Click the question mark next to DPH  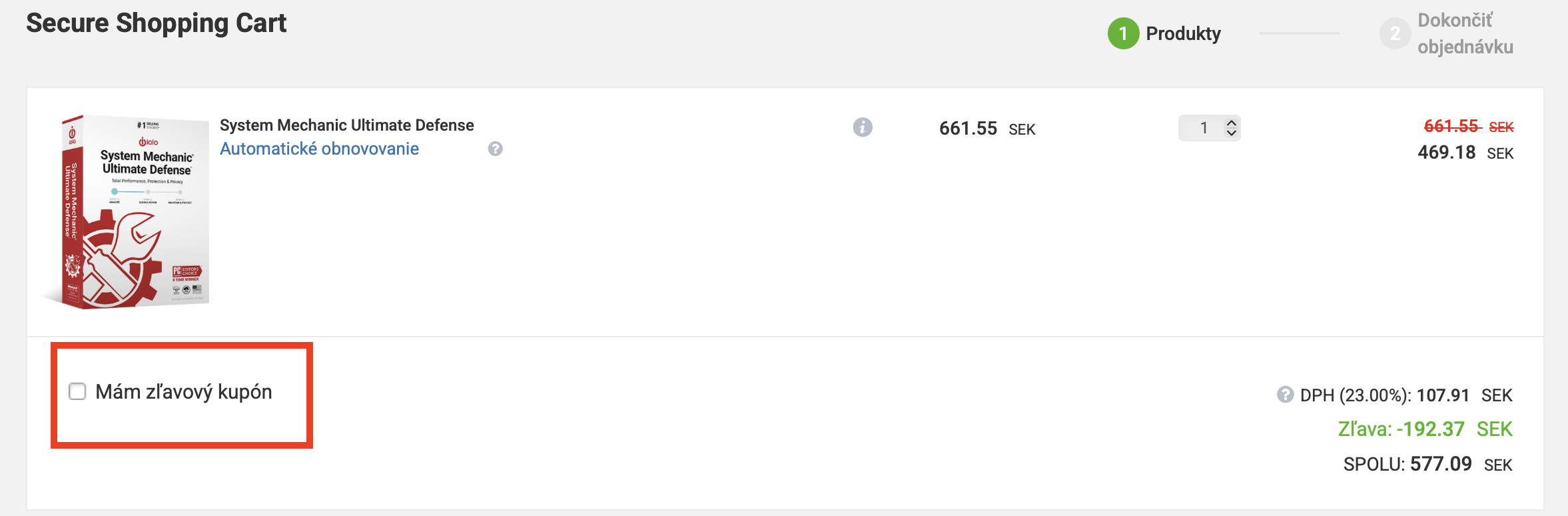pyautogui.click(x=1285, y=395)
